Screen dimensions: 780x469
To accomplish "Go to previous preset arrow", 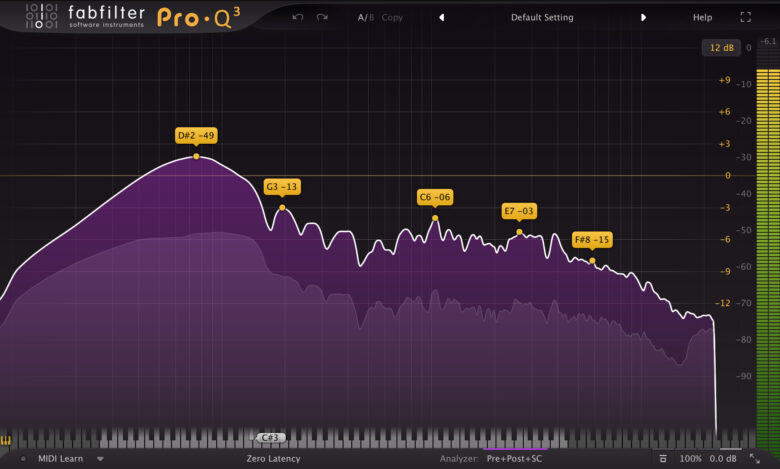I will click(441, 17).
